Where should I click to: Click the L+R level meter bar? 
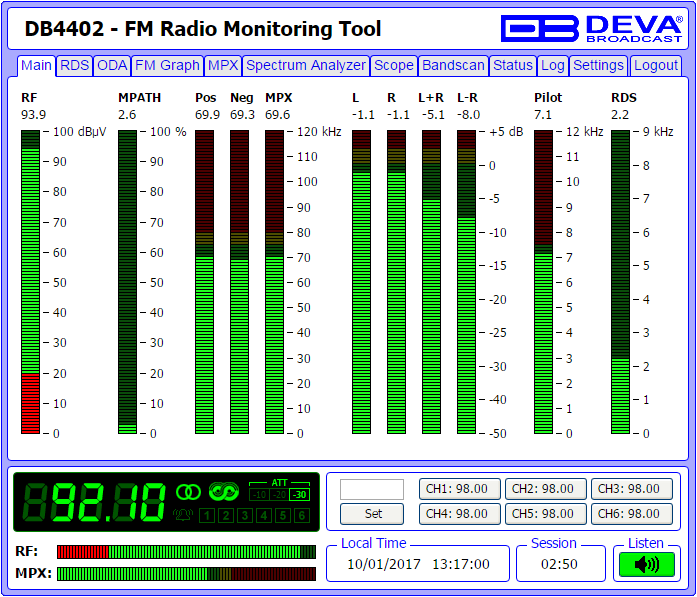(x=432, y=282)
